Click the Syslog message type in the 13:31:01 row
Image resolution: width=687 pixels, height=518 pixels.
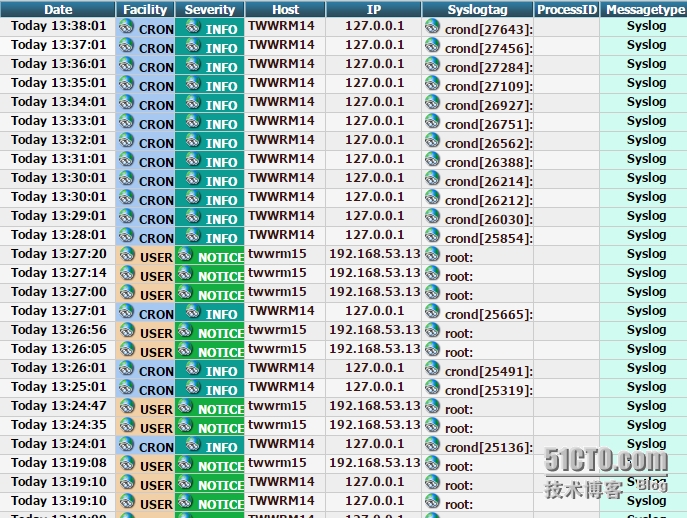(646, 159)
